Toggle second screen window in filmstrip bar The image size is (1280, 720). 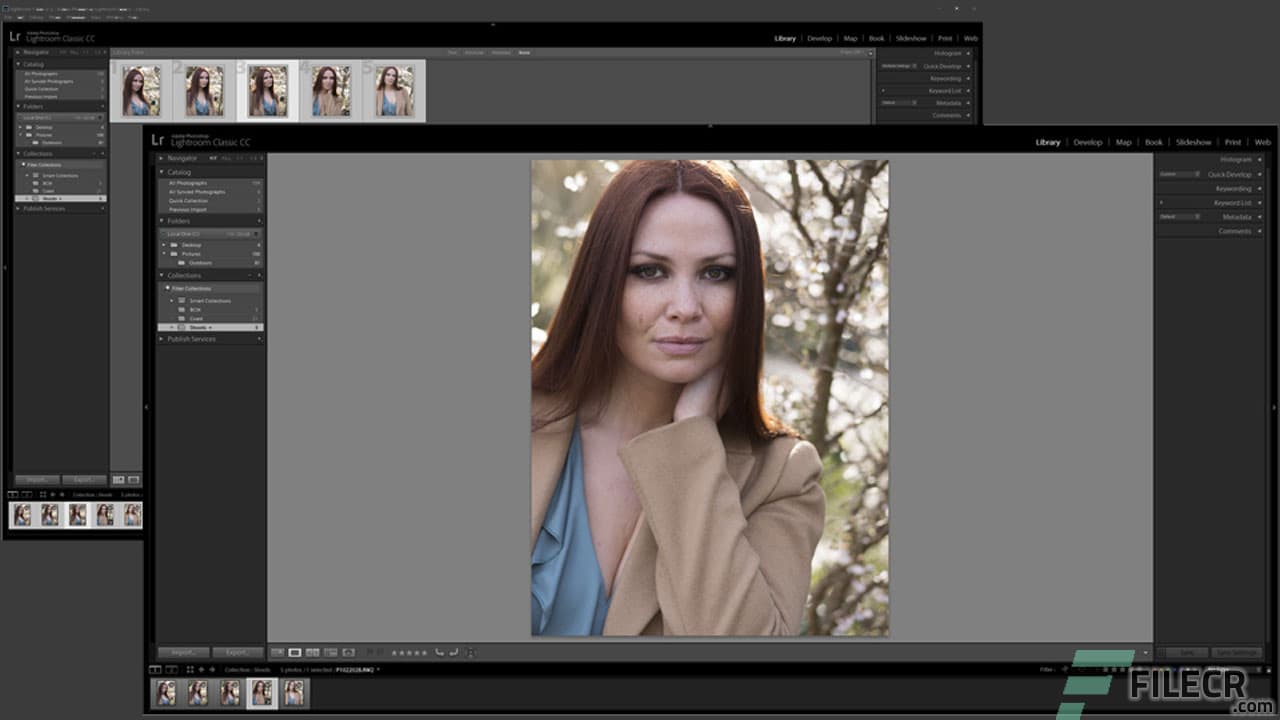170,668
